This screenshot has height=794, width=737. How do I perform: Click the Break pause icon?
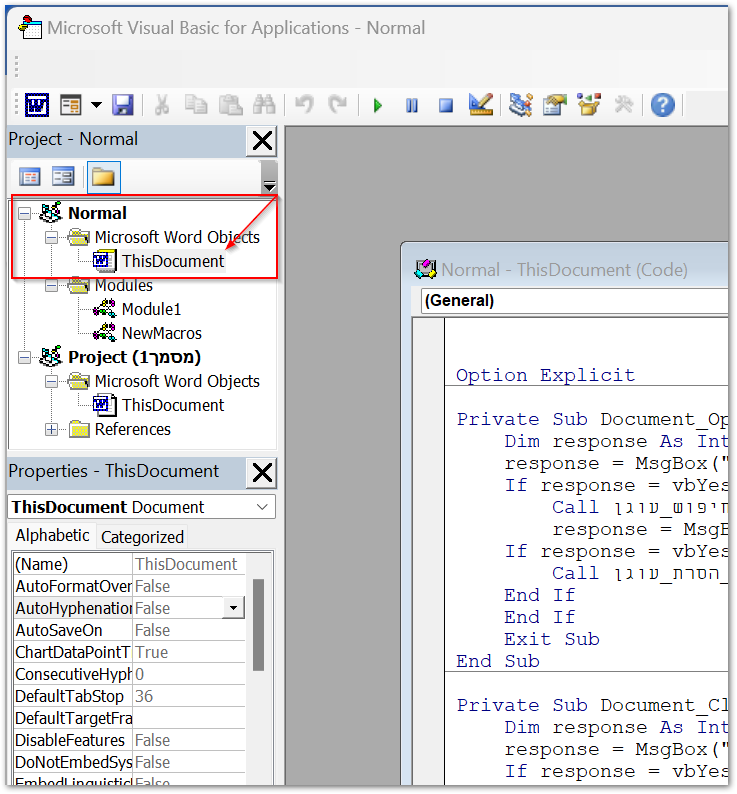(x=412, y=106)
